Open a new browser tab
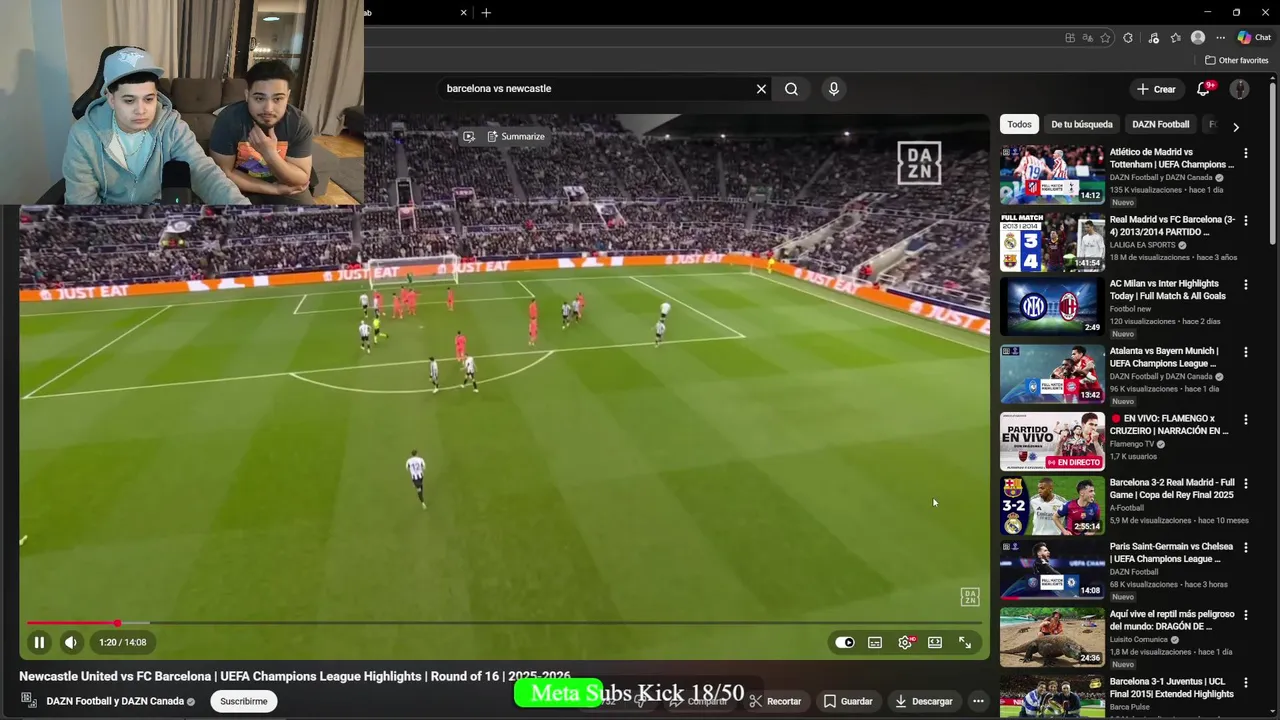The image size is (1280, 720). 486,13
